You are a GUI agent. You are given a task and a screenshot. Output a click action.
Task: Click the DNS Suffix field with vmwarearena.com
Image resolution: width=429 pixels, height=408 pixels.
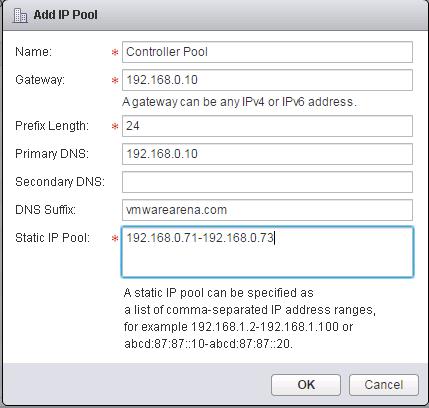coord(267,210)
